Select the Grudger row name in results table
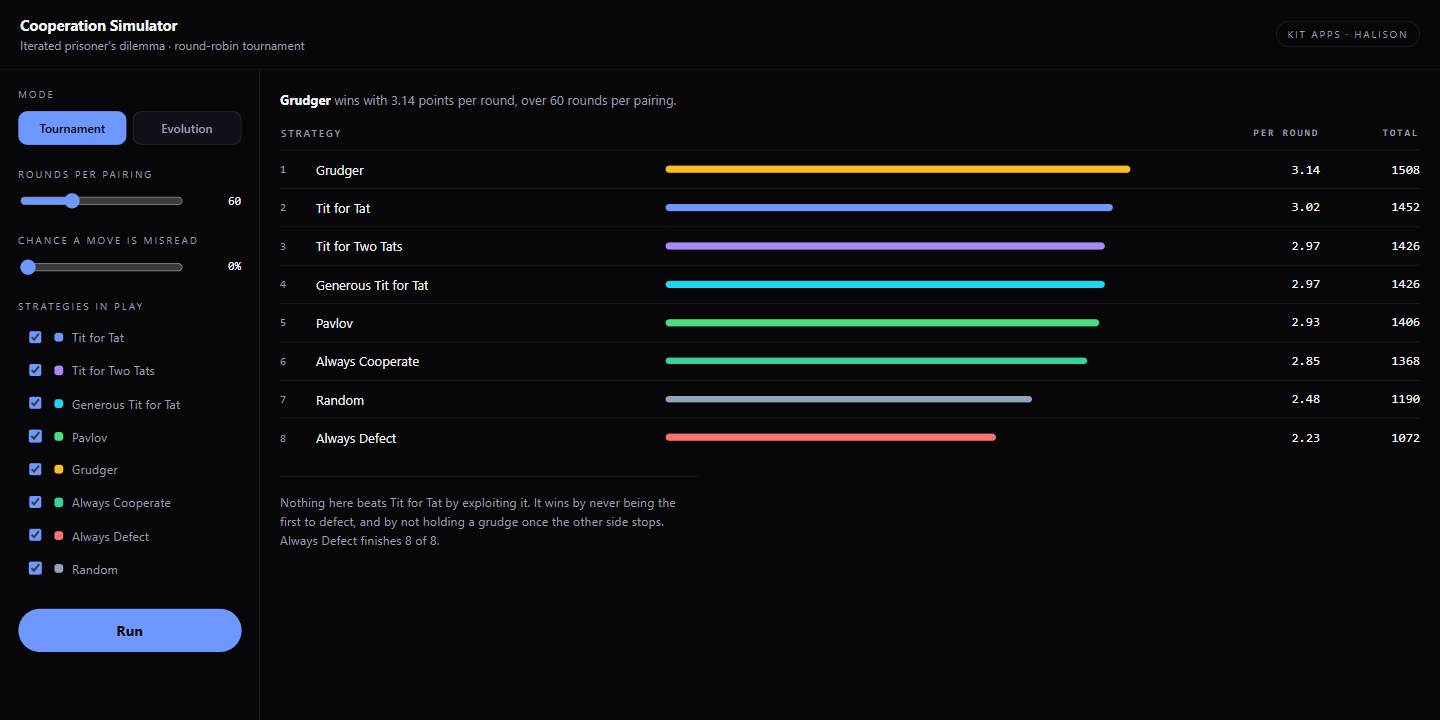Image resolution: width=1440 pixels, height=720 pixels. pos(340,170)
